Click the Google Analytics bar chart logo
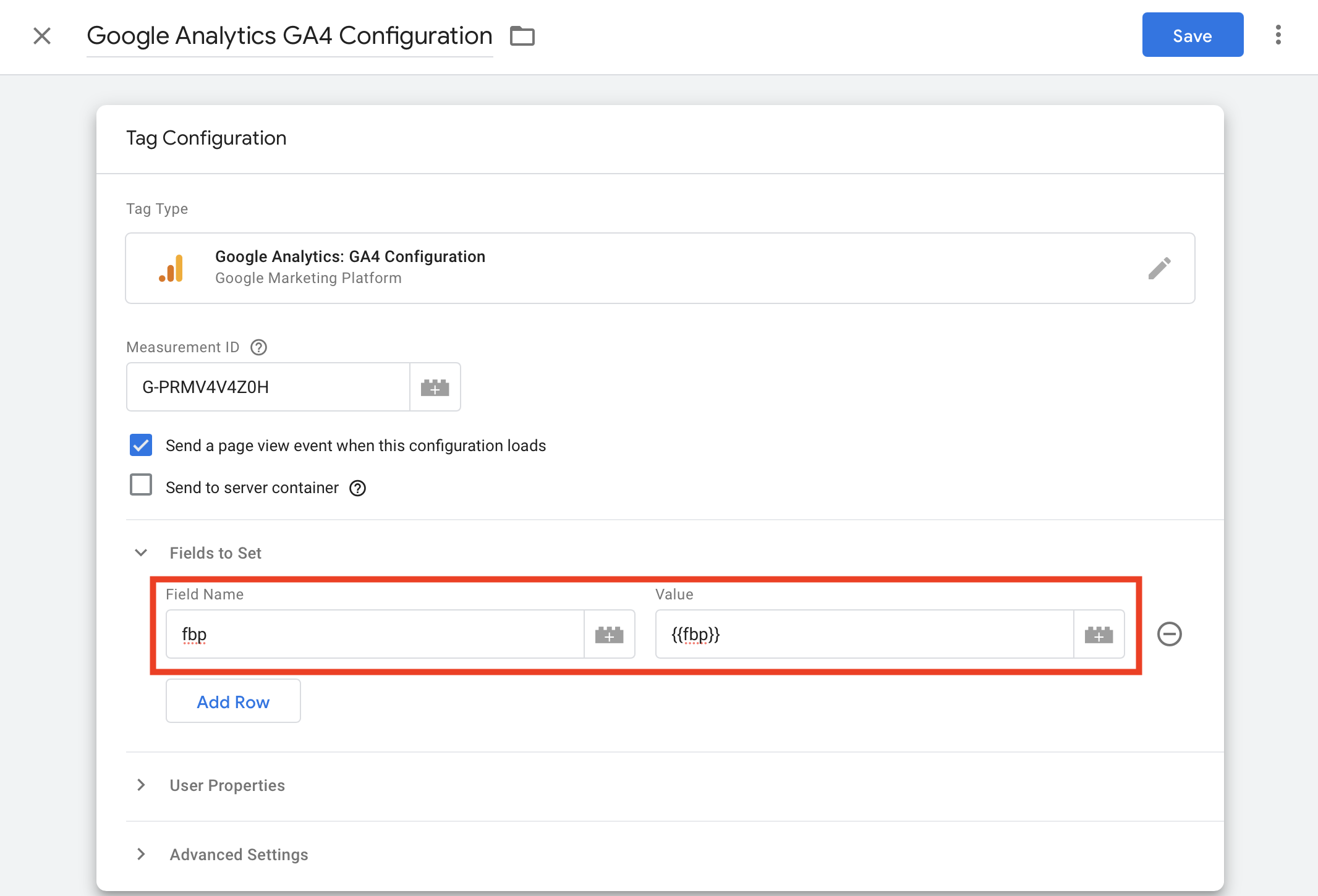This screenshot has height=896, width=1318. (171, 268)
